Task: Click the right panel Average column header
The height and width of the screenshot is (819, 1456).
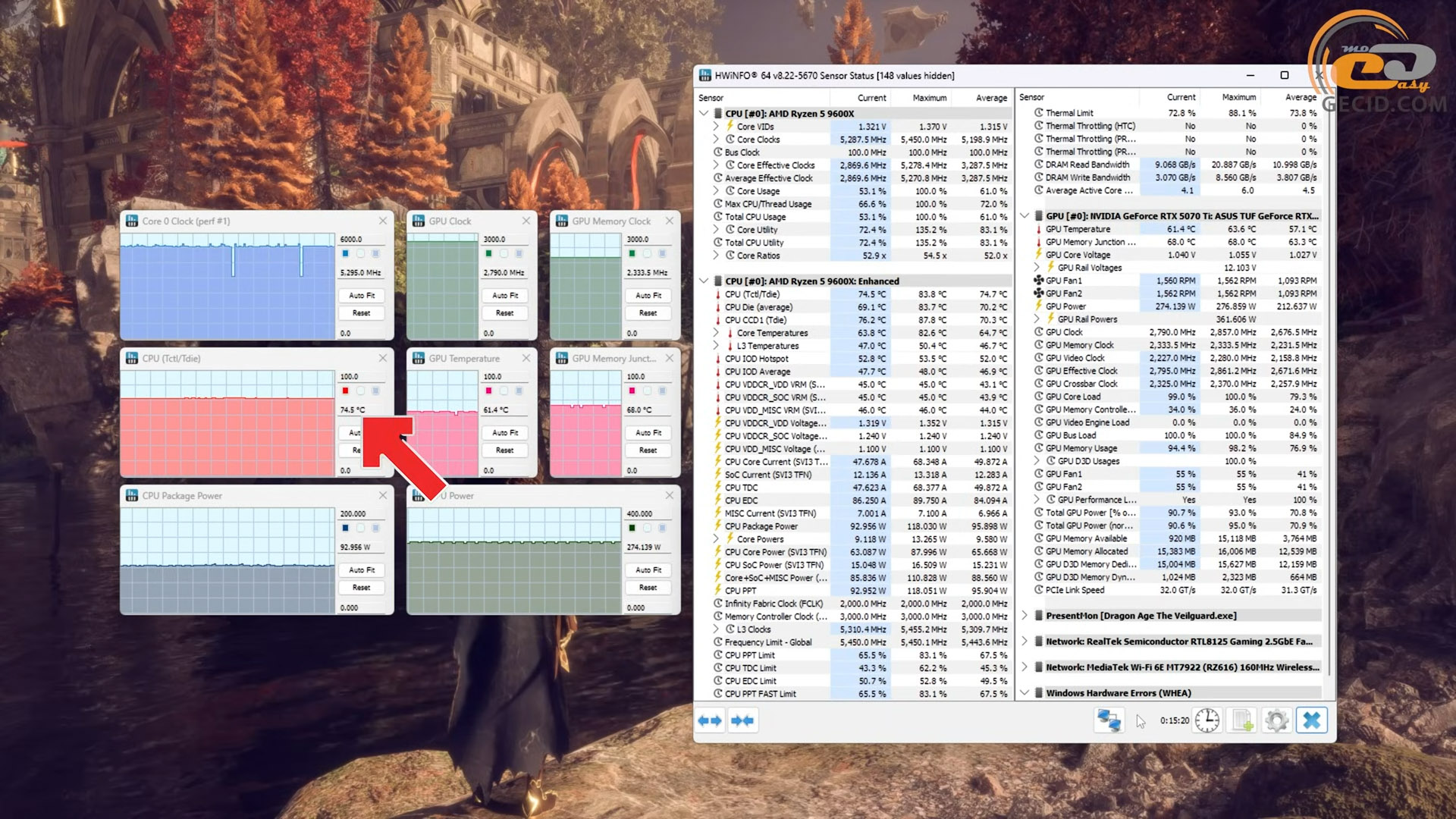Action: [1291, 97]
